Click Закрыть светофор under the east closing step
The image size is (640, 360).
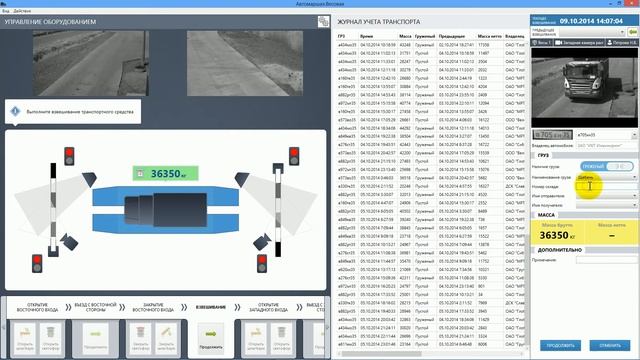[x=140, y=338]
